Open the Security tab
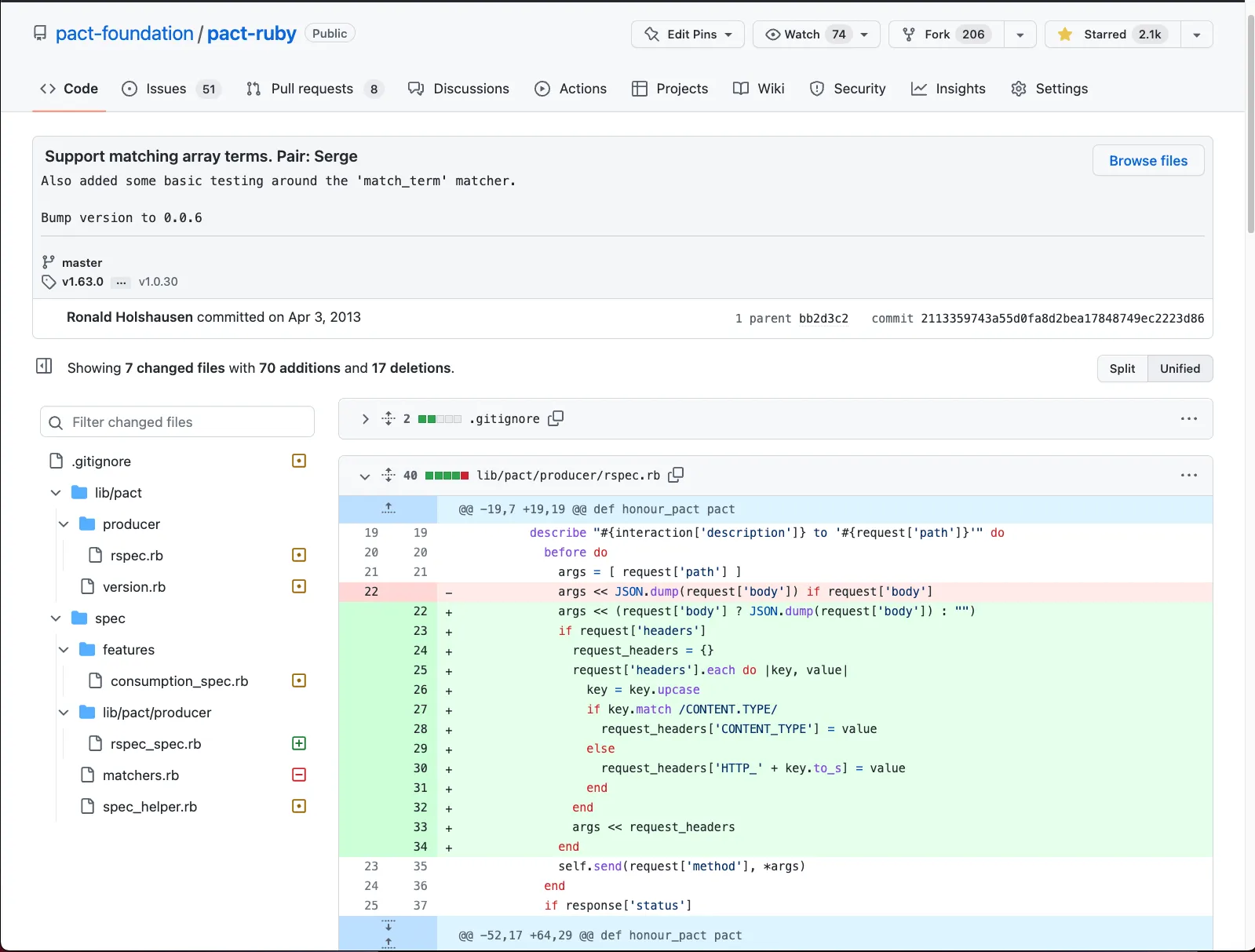Image resolution: width=1255 pixels, height=952 pixels. [848, 89]
